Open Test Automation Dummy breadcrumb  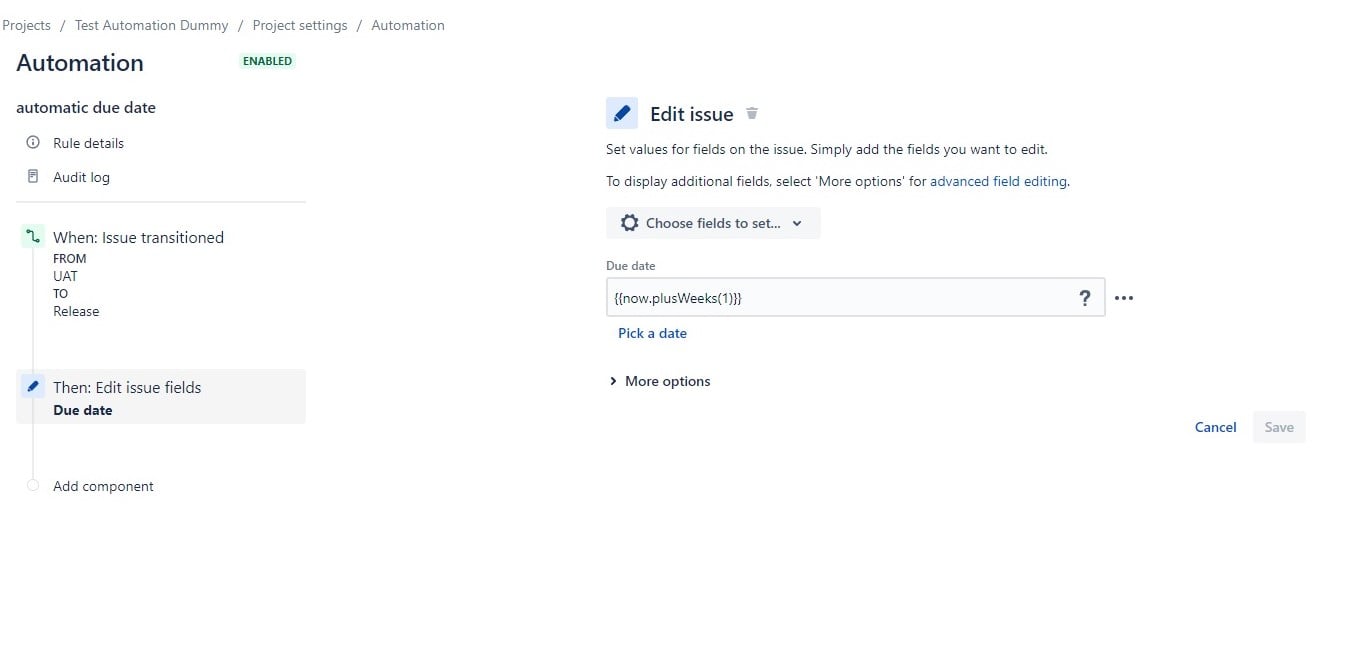152,25
